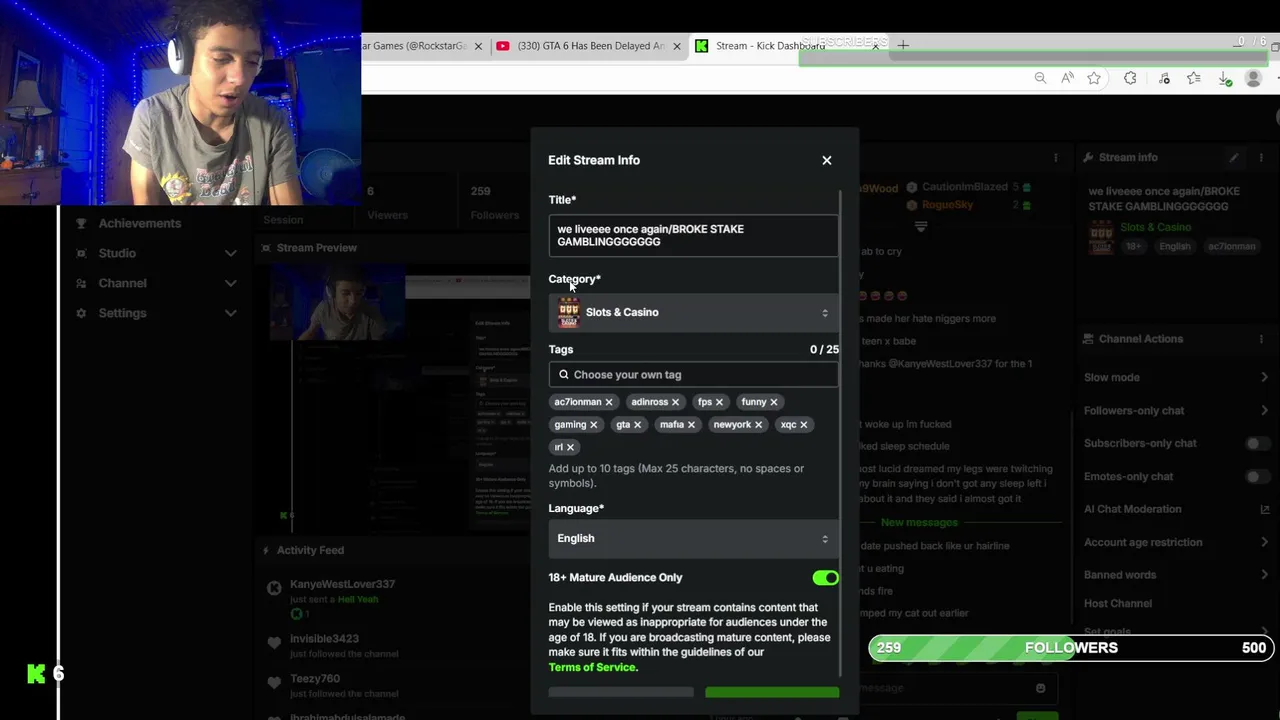Remove the mafia tag

(x=691, y=425)
